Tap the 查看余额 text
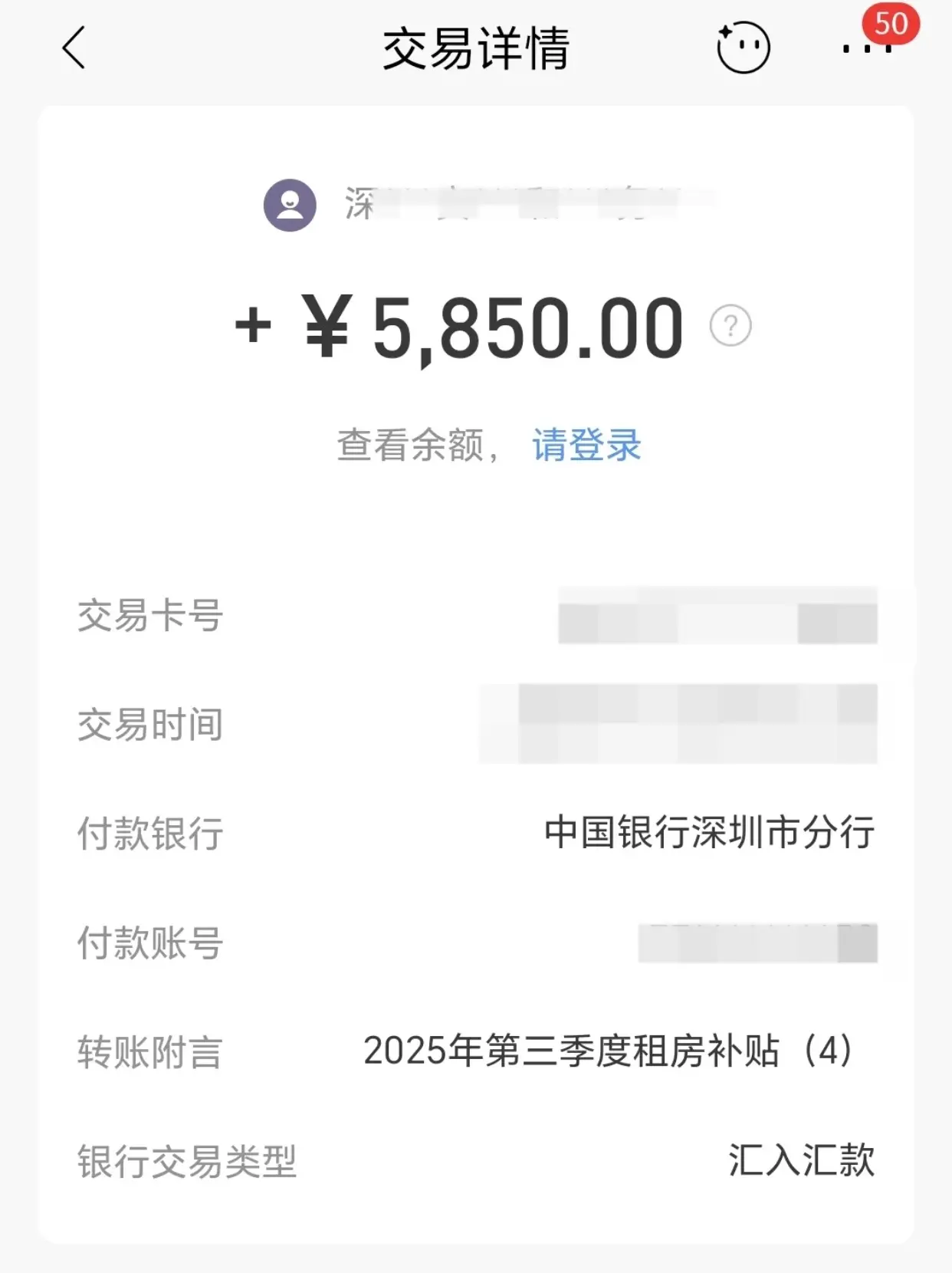The width and height of the screenshot is (952, 1273). click(411, 445)
